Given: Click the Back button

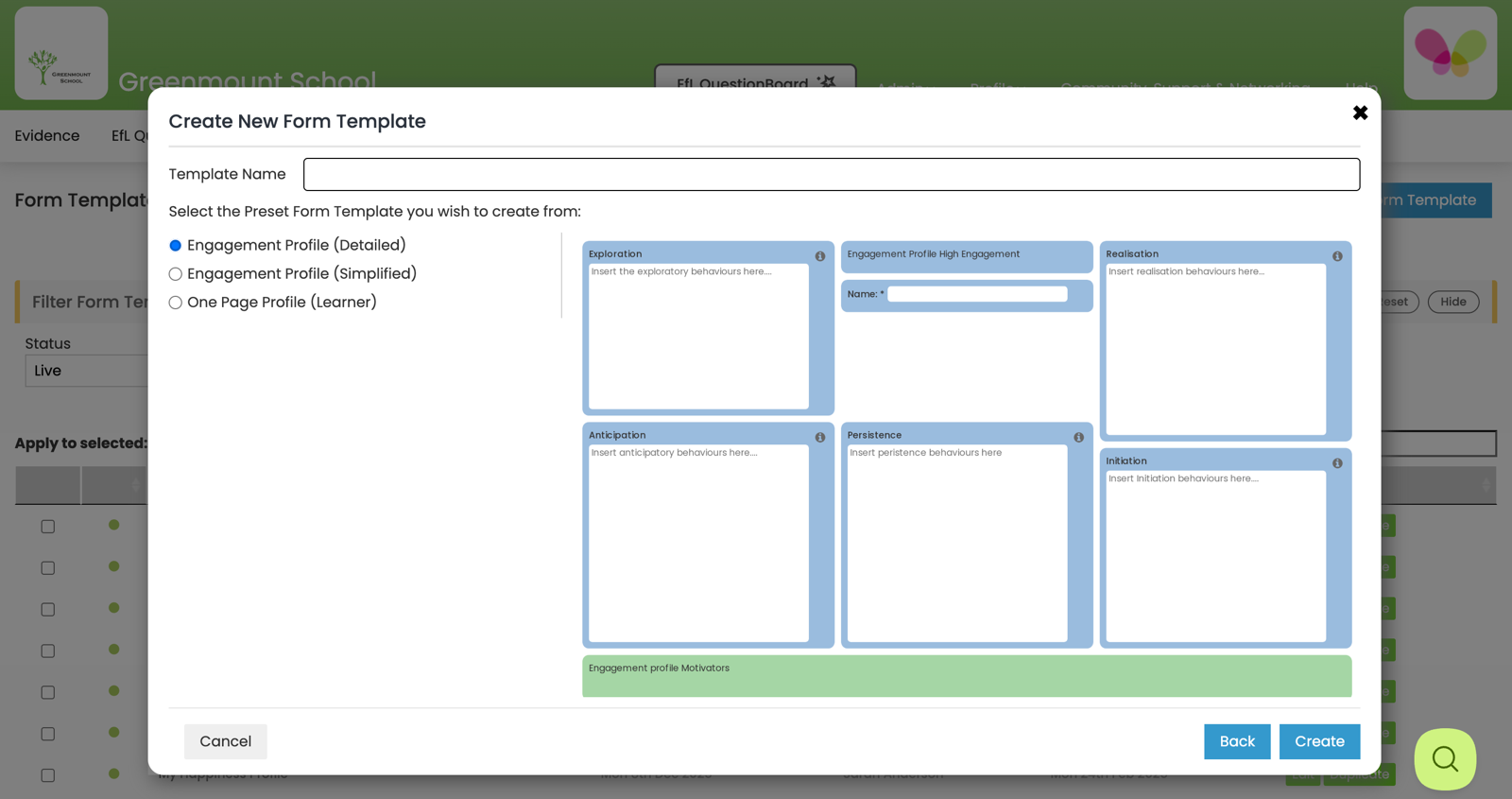Looking at the screenshot, I should pos(1237,741).
